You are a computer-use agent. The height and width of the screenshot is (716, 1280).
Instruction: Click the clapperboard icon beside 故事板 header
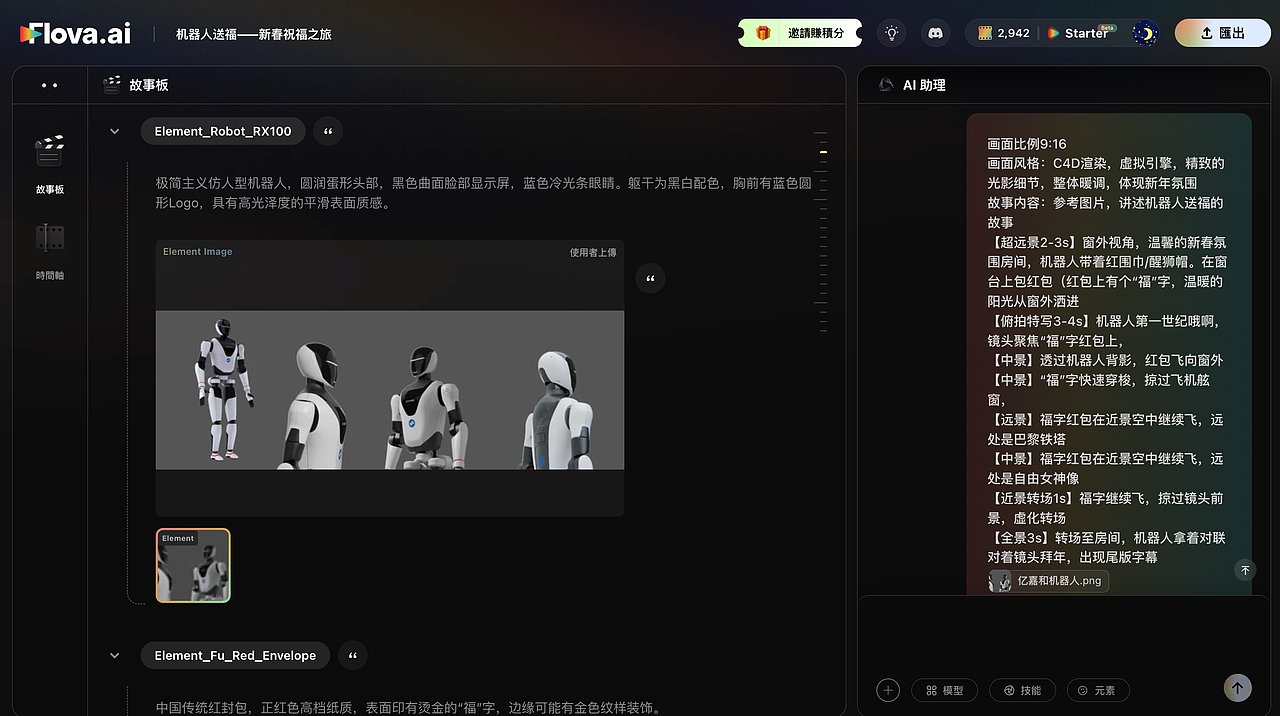pyautogui.click(x=112, y=85)
